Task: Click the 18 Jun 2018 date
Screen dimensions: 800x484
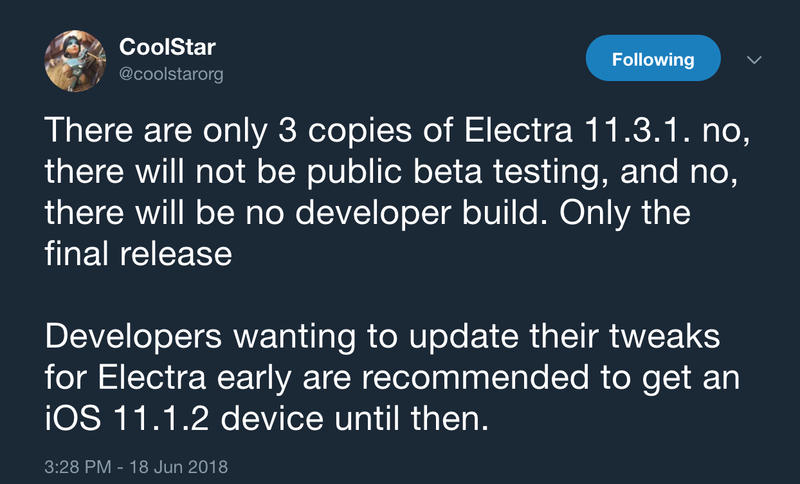Action: [x=179, y=467]
